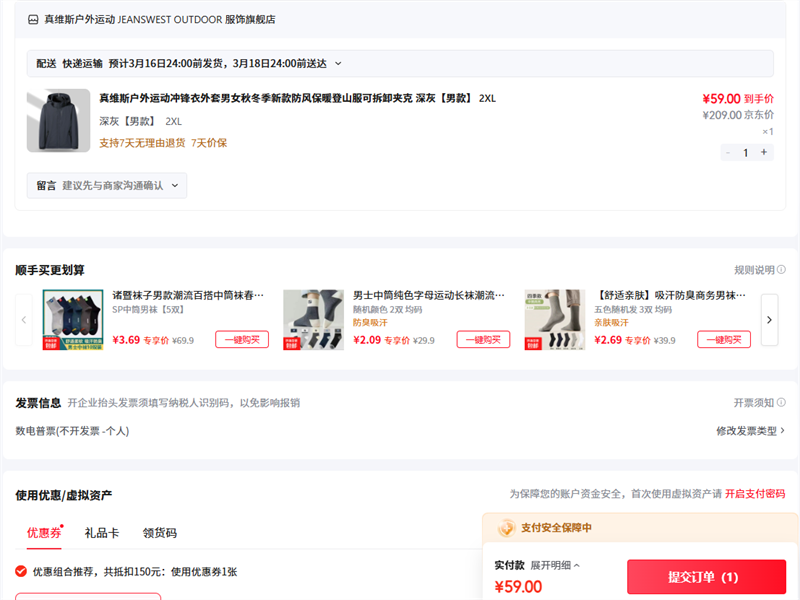Open the grey jacket product thumbnail
Screen dimensions: 800x600
click(58, 120)
